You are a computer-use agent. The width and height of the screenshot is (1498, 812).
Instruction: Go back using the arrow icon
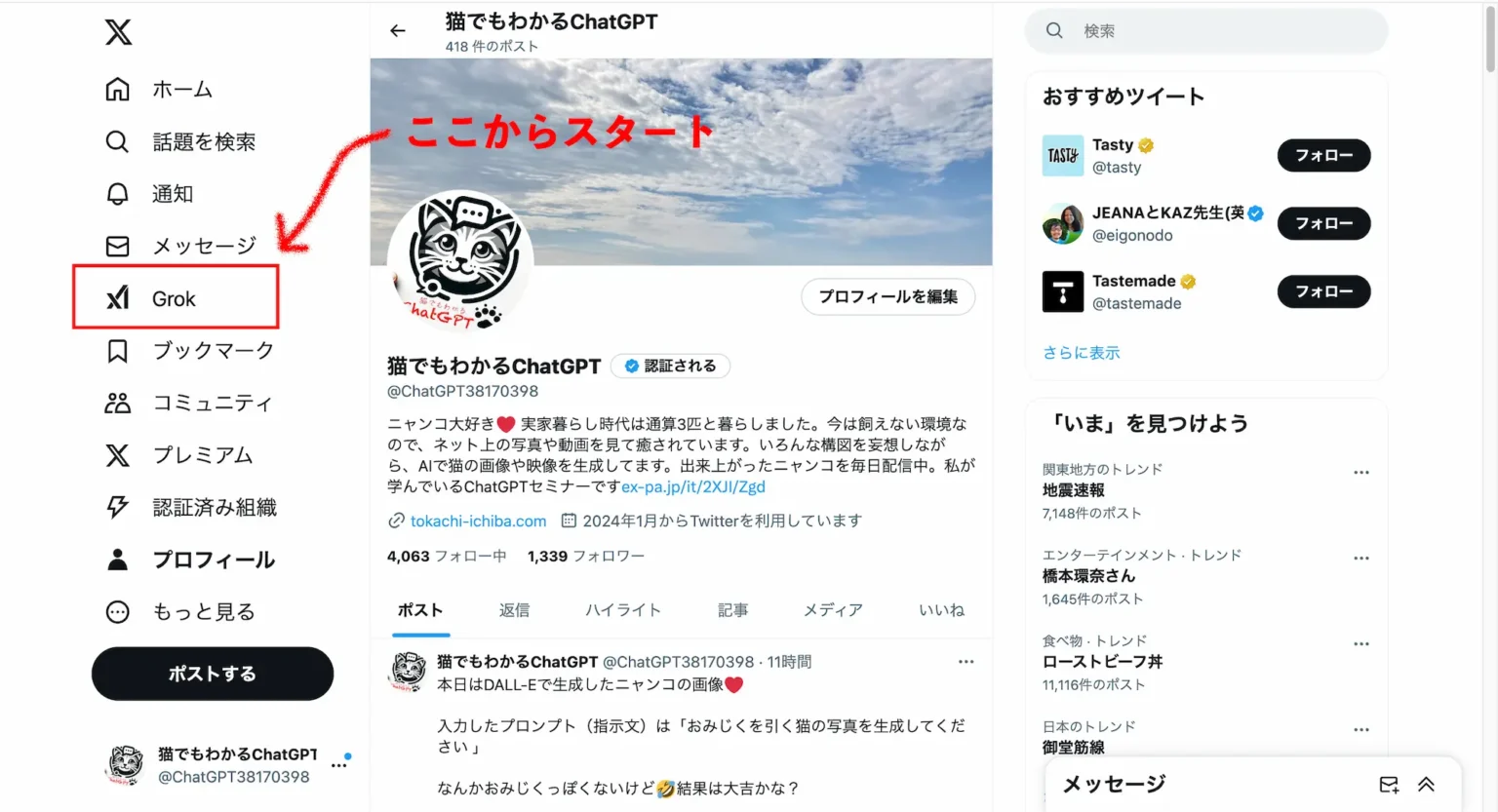coord(398,31)
